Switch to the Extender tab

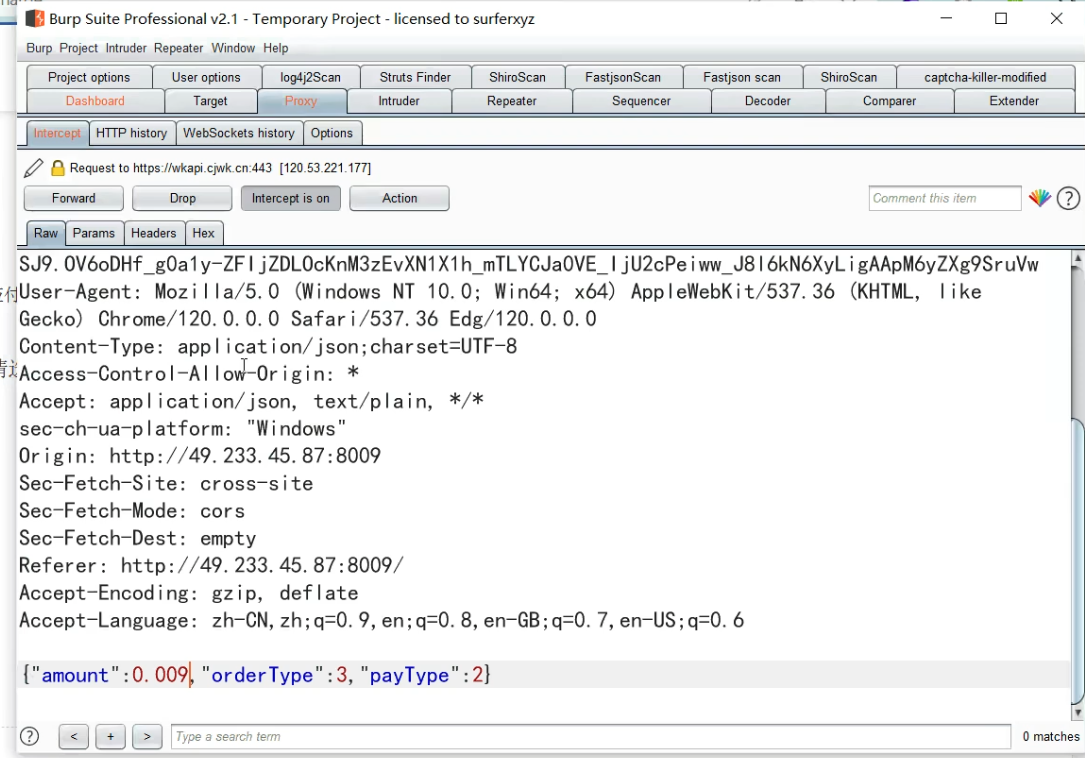coord(1014,101)
